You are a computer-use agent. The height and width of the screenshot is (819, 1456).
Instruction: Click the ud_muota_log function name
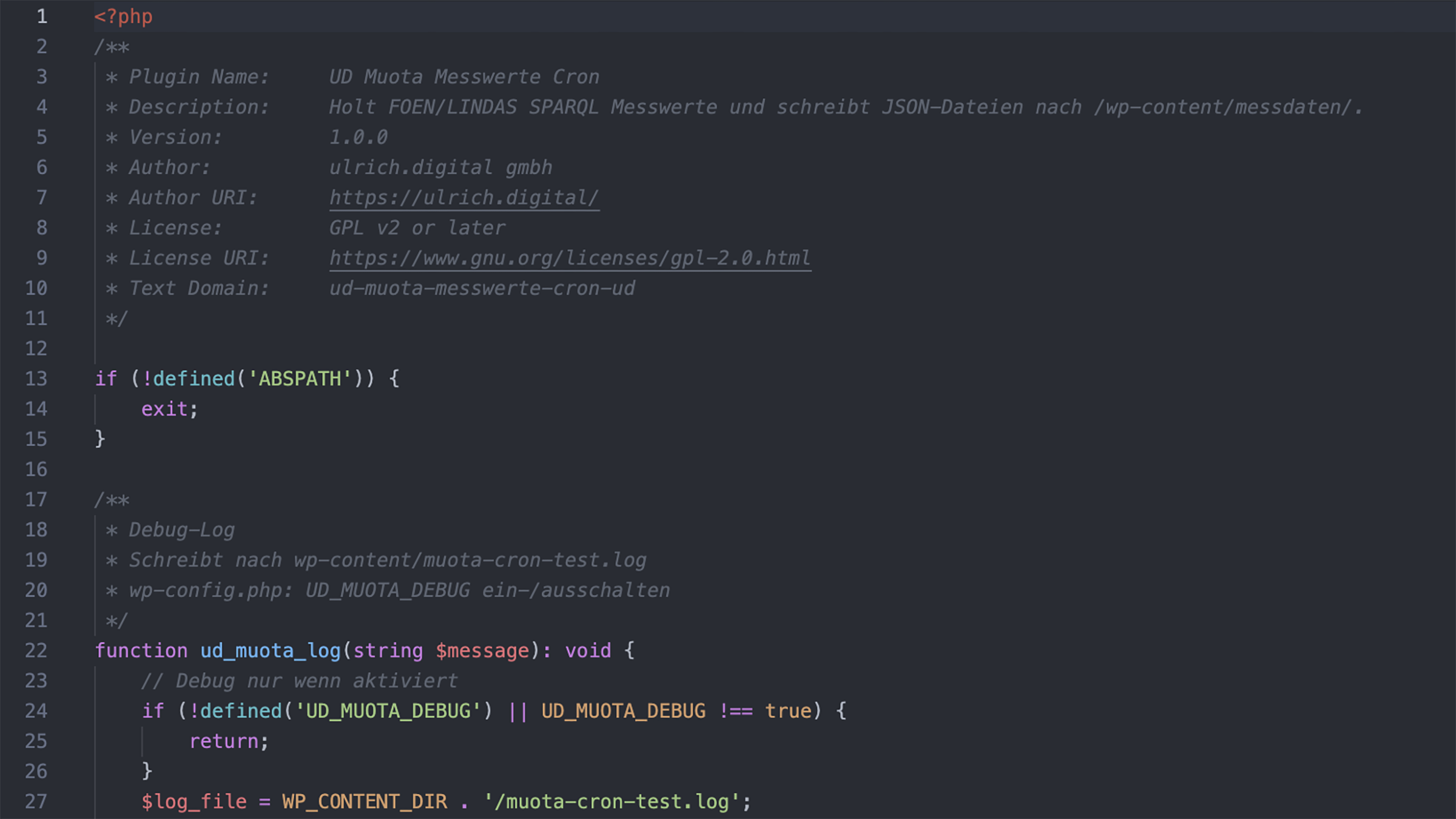tap(270, 651)
